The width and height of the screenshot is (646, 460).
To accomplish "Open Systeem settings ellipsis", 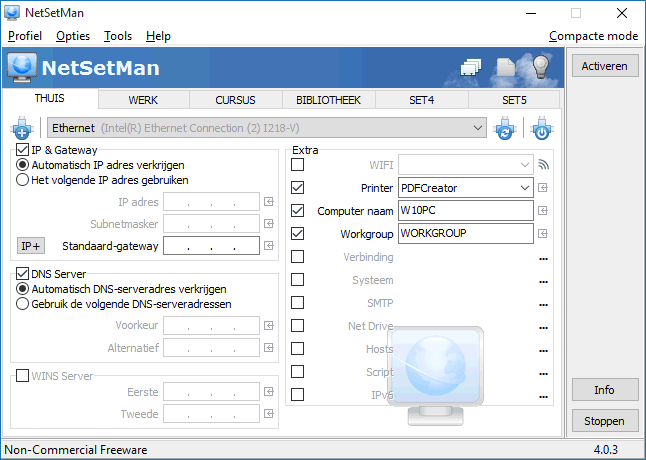I will pyautogui.click(x=543, y=282).
